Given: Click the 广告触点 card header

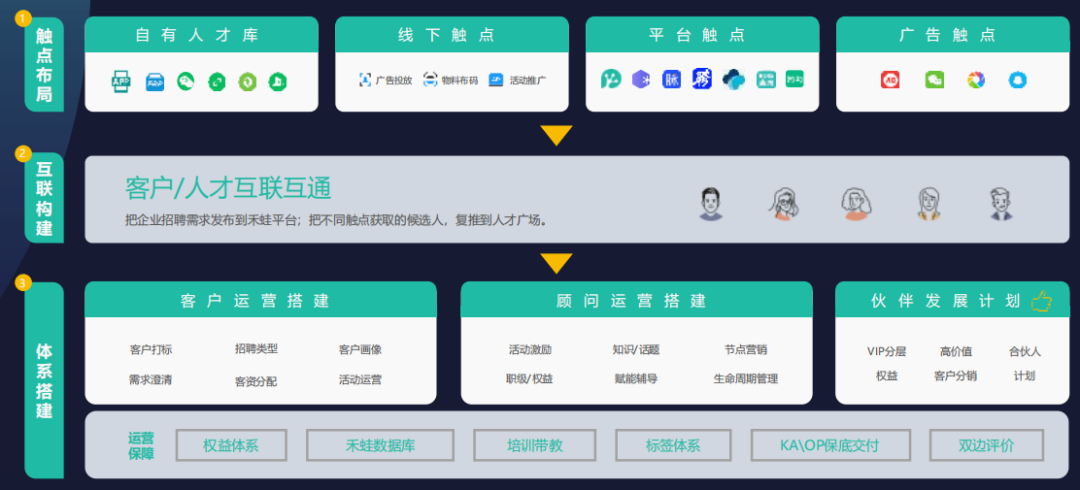Looking at the screenshot, I should (953, 34).
